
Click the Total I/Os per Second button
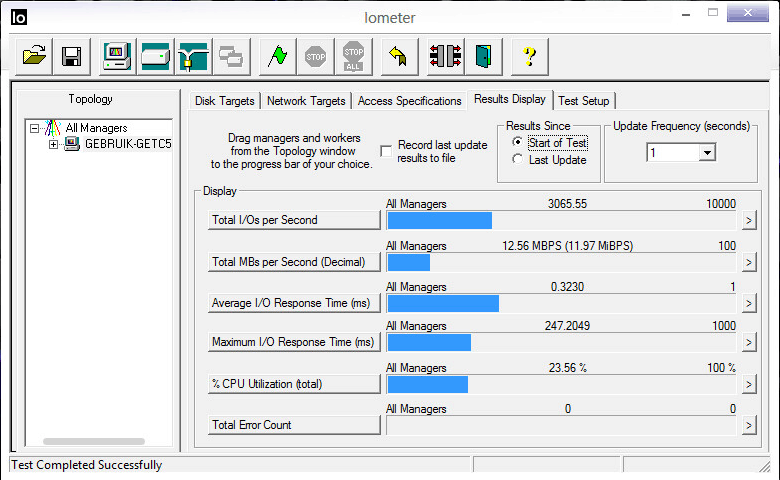point(294,220)
